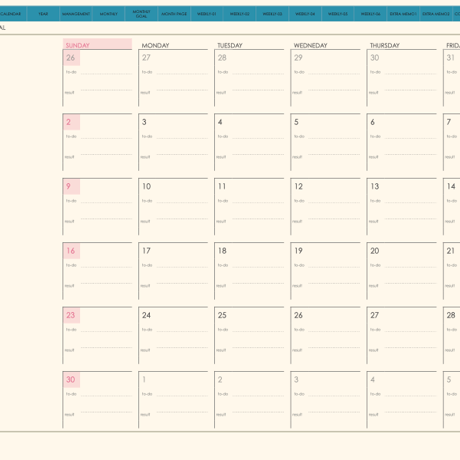This screenshot has height=460, width=460.
Task: Jump to the WEEKLY-02 tab
Action: pos(239,14)
